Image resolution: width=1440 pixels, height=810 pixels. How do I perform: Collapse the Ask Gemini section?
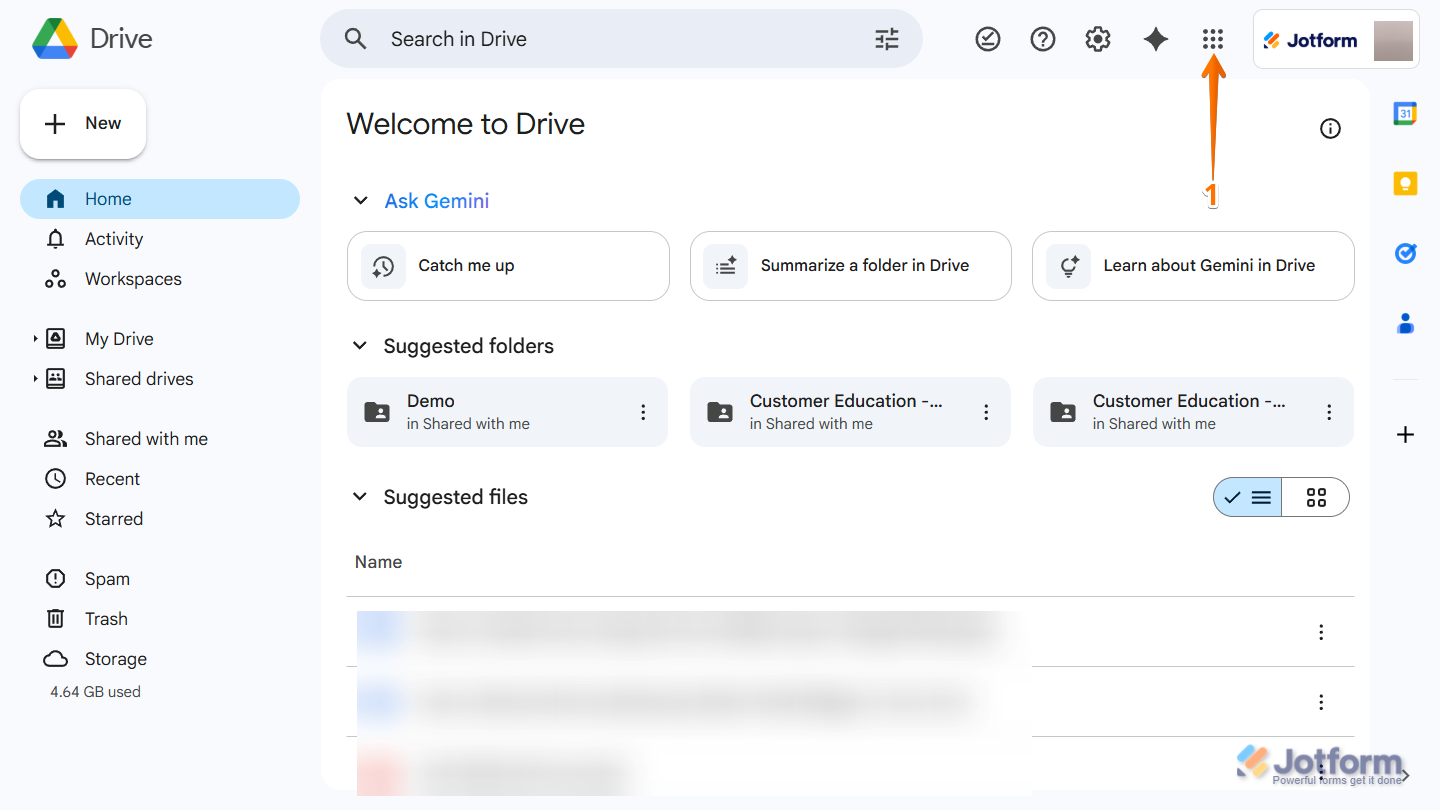[x=360, y=200]
